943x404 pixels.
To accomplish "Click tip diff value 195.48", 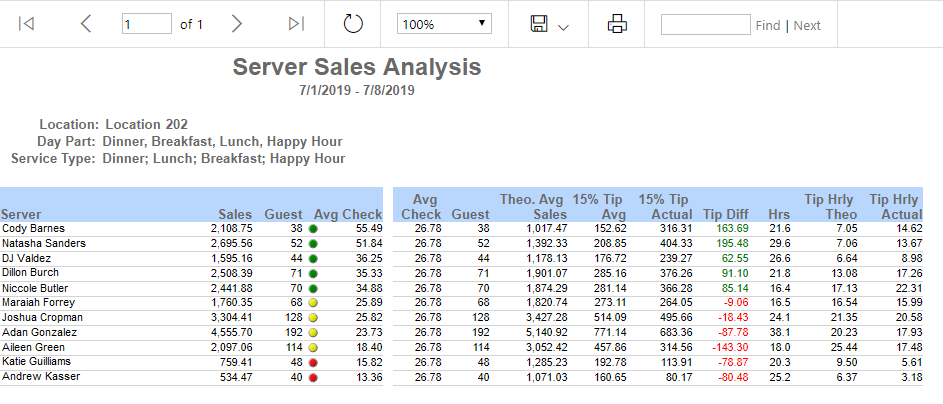I will click(x=733, y=243).
